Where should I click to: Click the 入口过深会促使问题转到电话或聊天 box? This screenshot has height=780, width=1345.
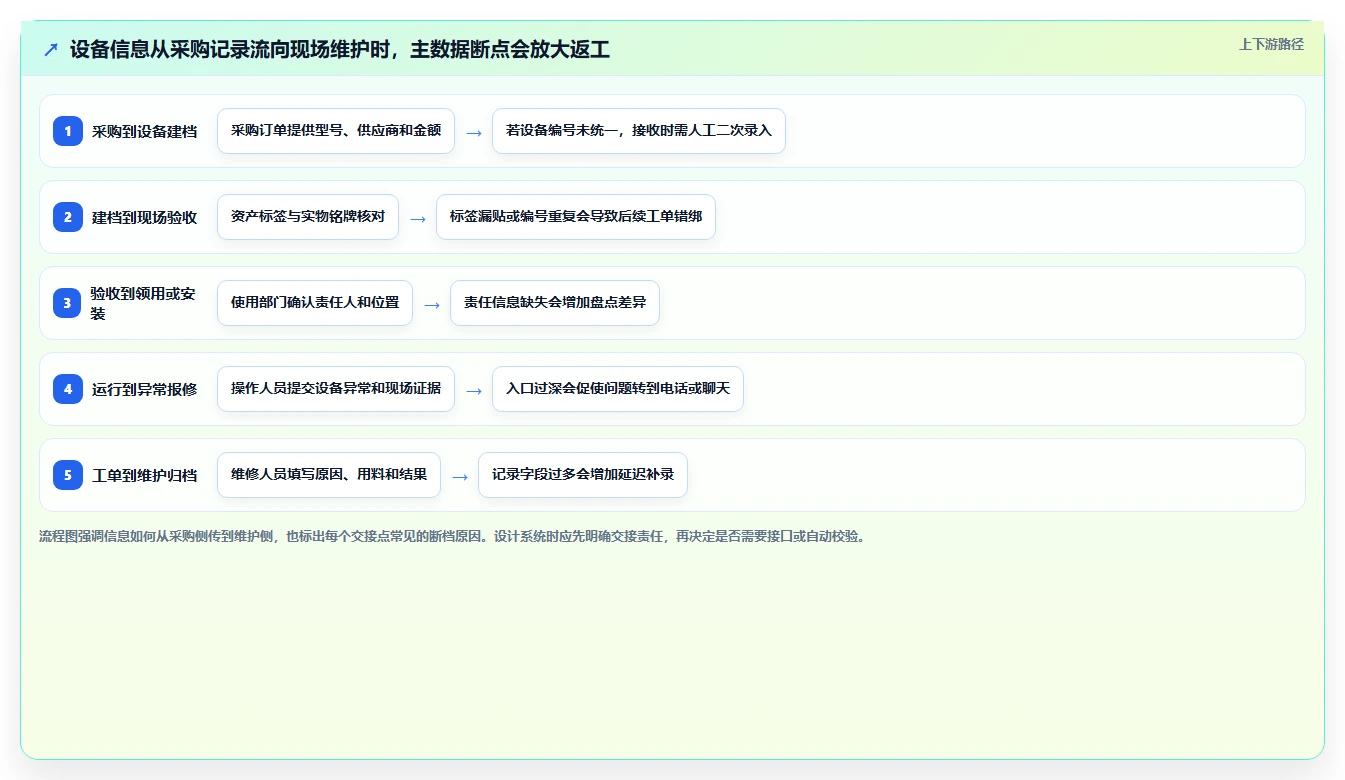pos(618,389)
